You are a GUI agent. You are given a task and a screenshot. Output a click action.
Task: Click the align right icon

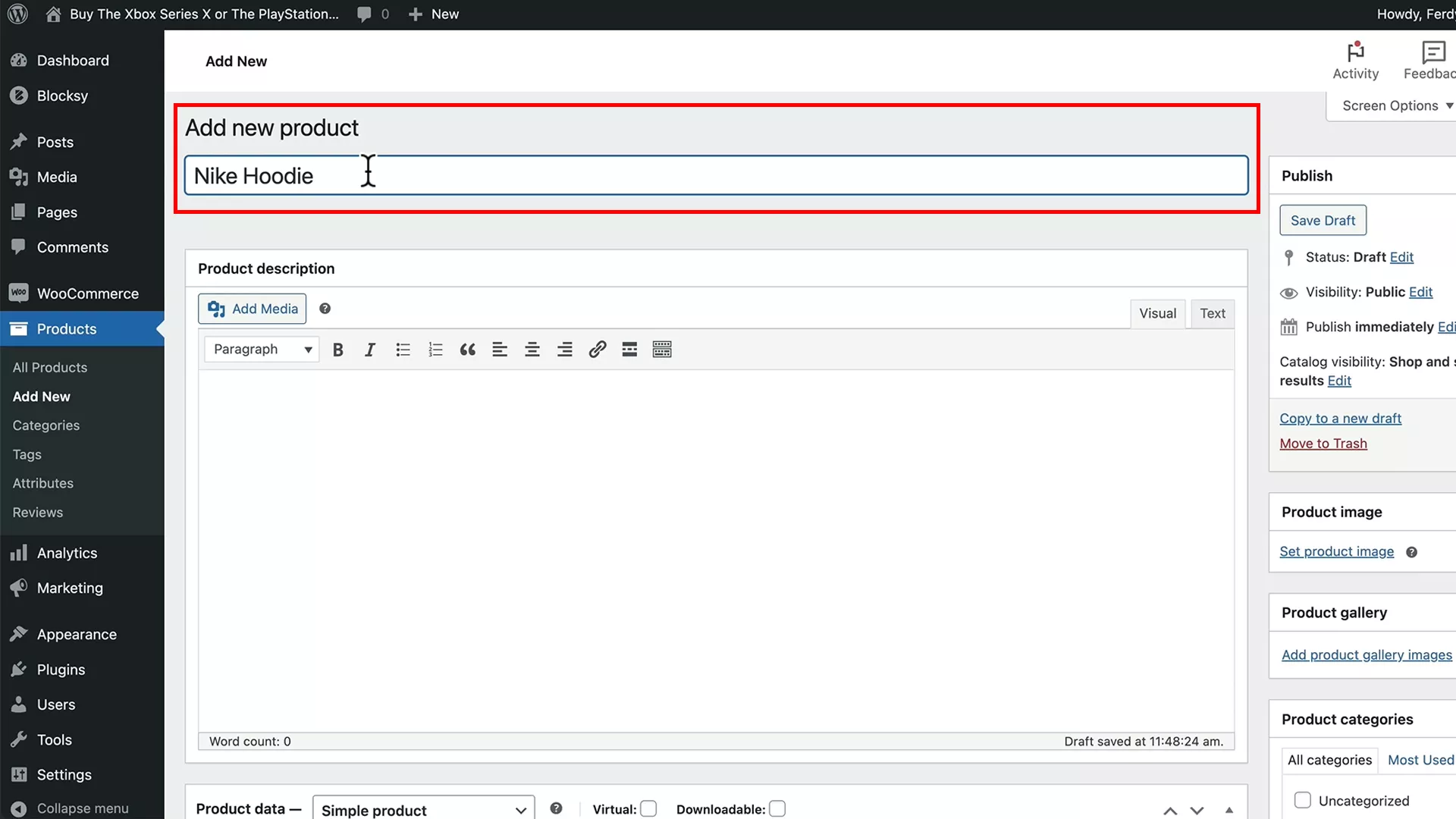pyautogui.click(x=565, y=349)
